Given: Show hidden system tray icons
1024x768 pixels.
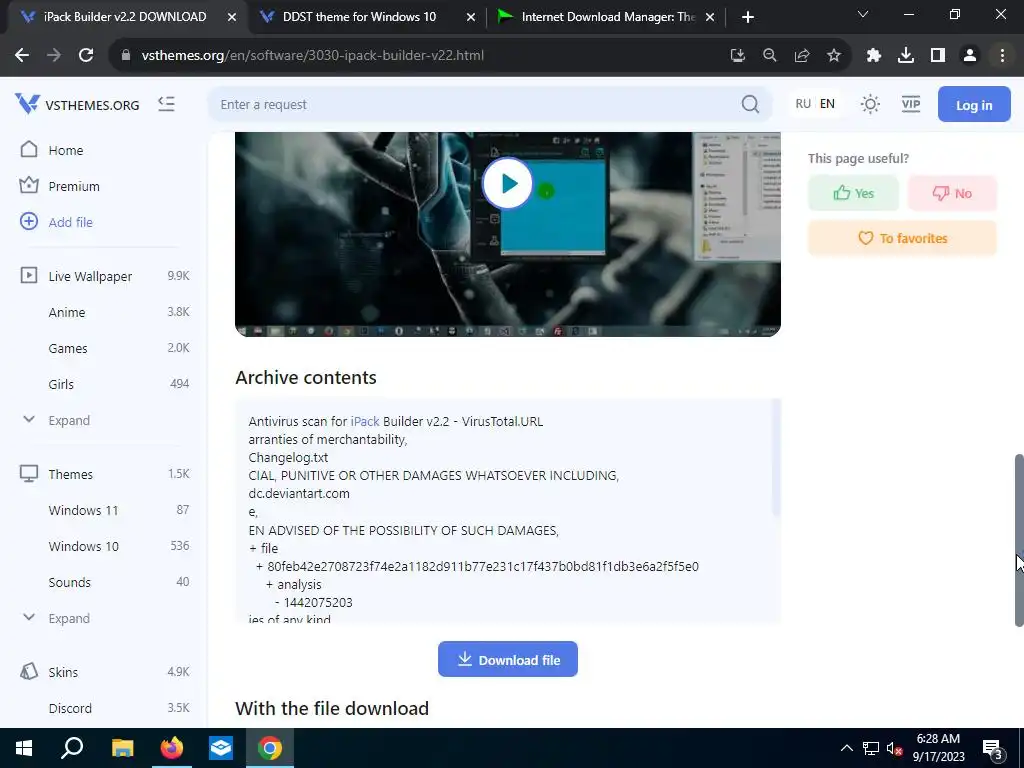Looking at the screenshot, I should point(846,748).
